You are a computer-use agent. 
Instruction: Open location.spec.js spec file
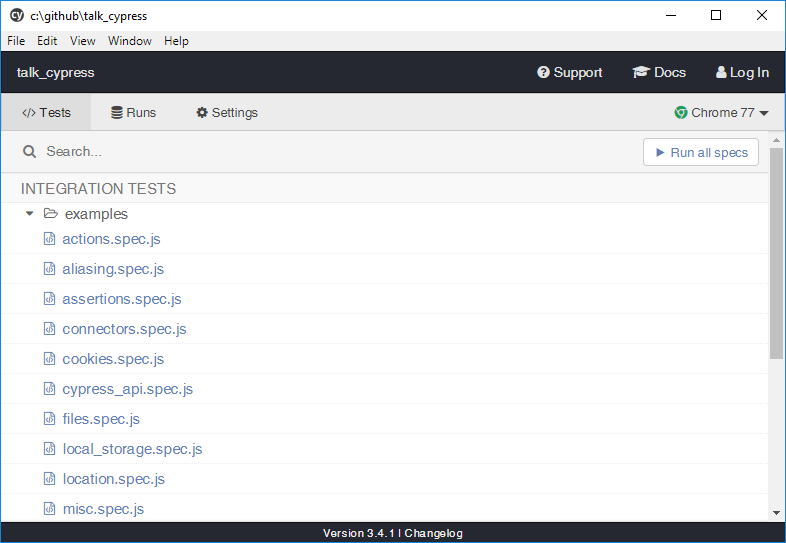pyautogui.click(x=113, y=479)
